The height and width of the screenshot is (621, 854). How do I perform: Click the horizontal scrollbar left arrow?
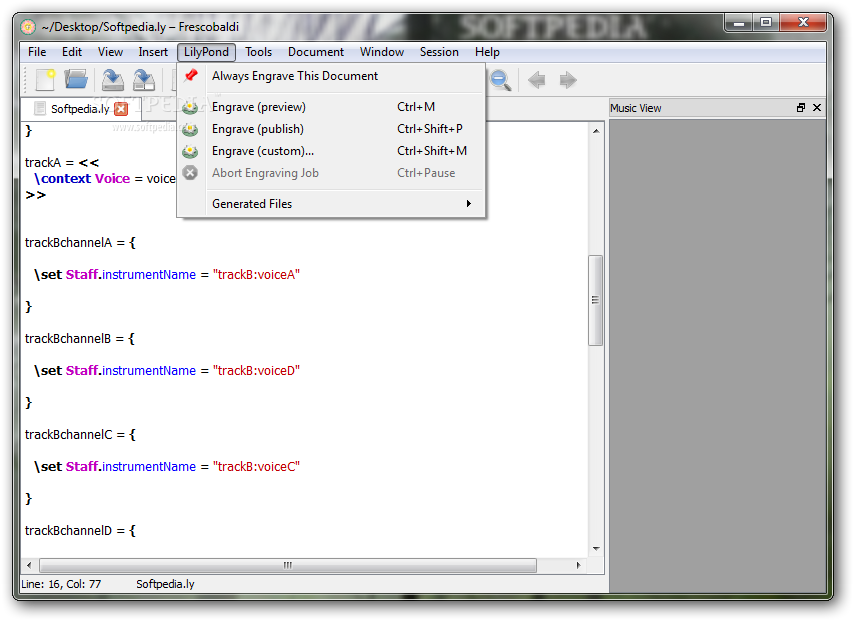29,565
